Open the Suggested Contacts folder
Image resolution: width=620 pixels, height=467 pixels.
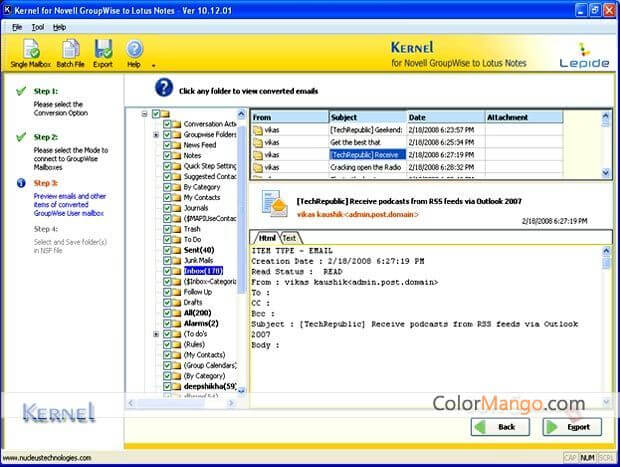coord(210,176)
